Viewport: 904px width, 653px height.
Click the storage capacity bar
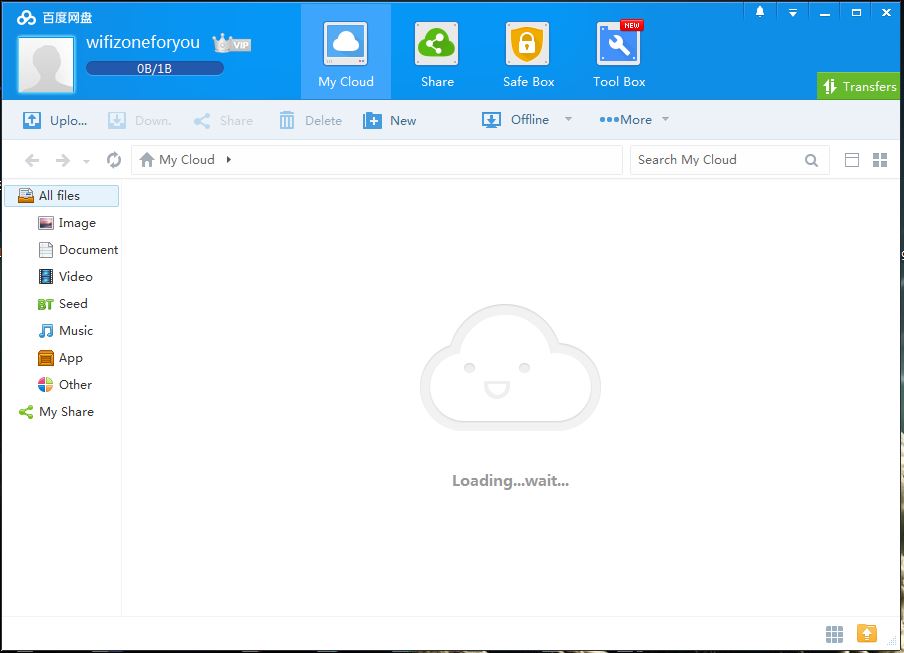click(154, 68)
